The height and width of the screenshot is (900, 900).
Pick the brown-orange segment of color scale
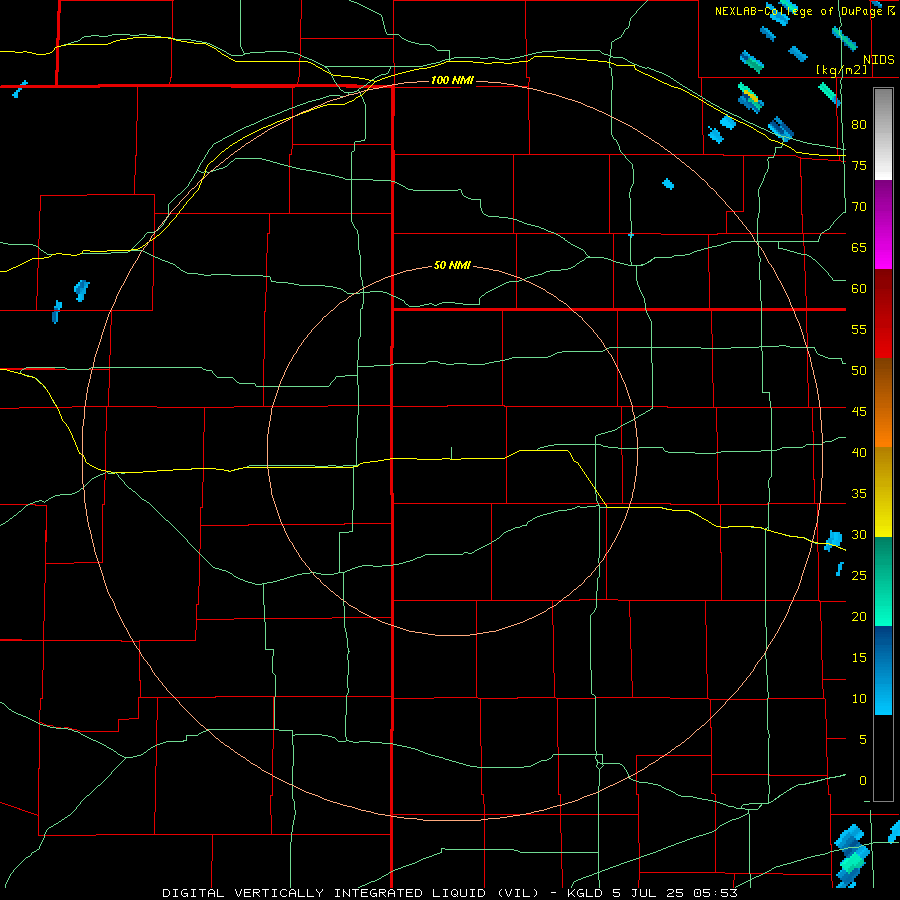pos(883,403)
